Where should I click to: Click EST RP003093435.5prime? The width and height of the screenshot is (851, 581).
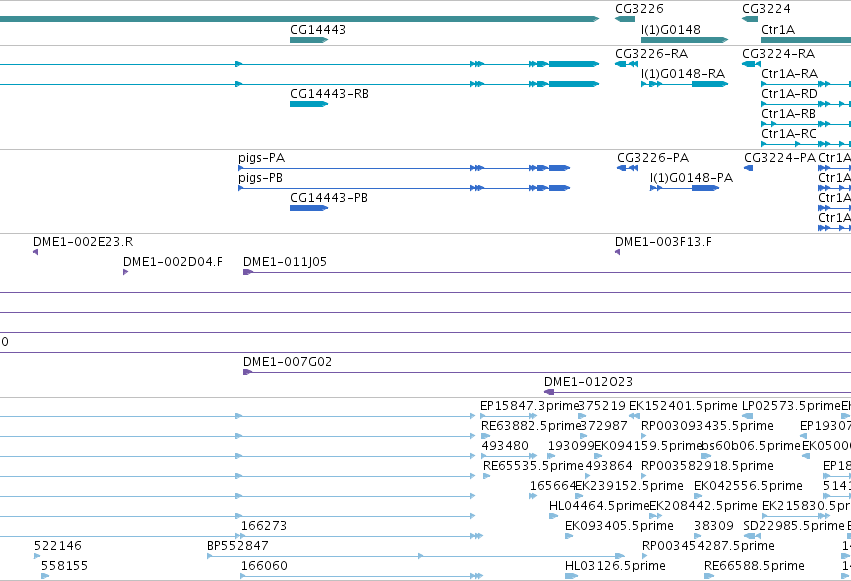click(644, 436)
